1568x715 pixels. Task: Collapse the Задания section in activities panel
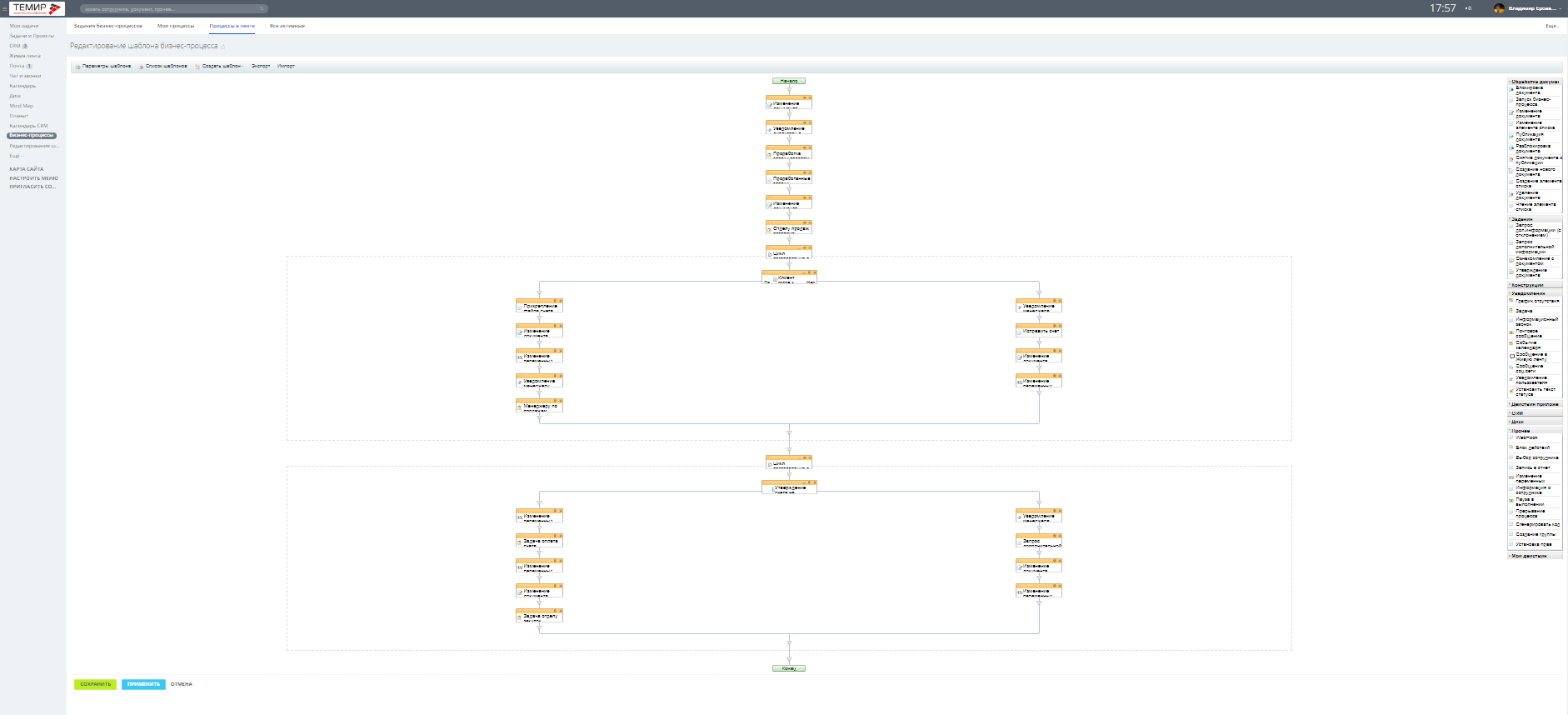(x=1535, y=219)
